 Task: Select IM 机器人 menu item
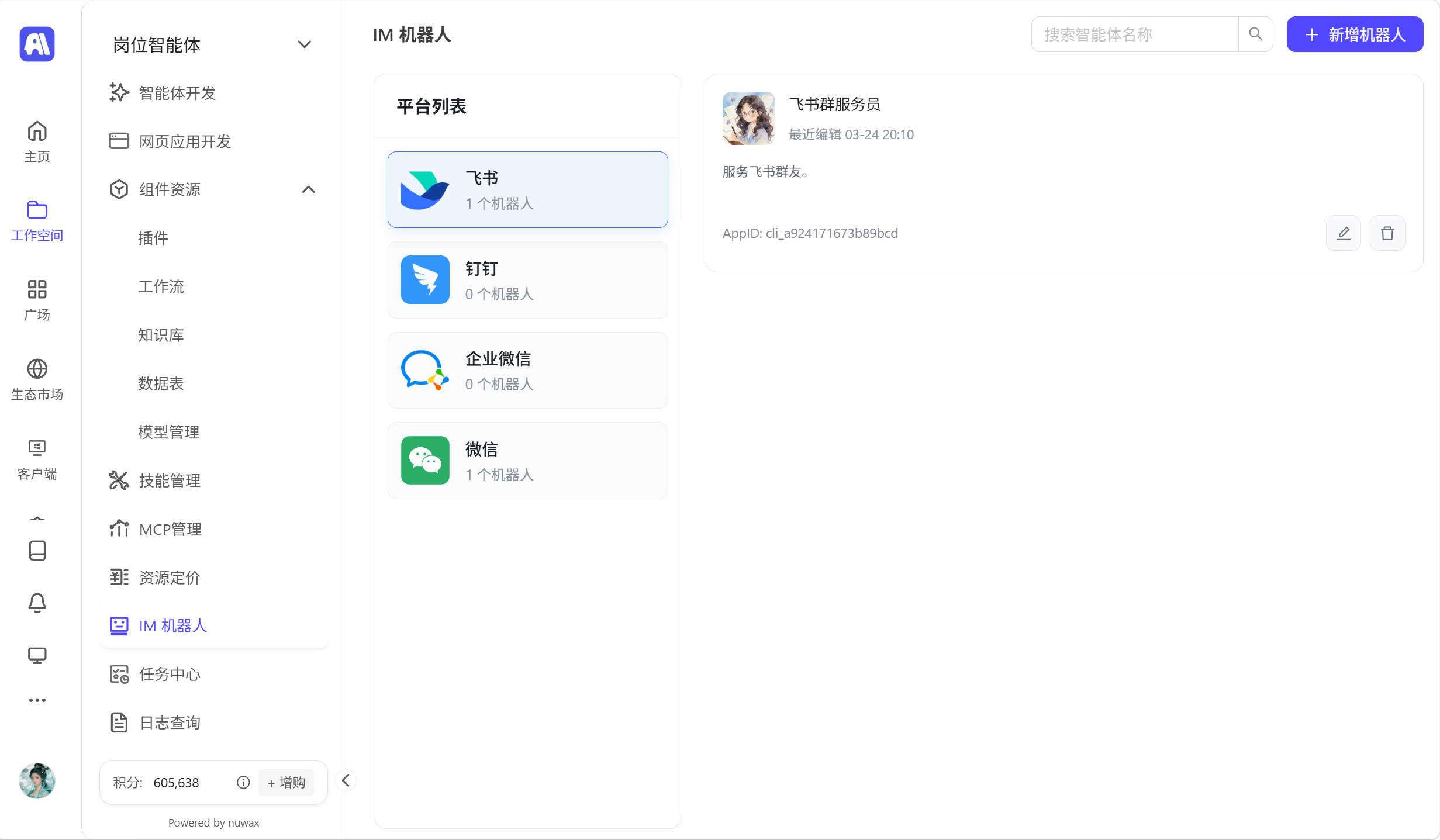(x=213, y=625)
